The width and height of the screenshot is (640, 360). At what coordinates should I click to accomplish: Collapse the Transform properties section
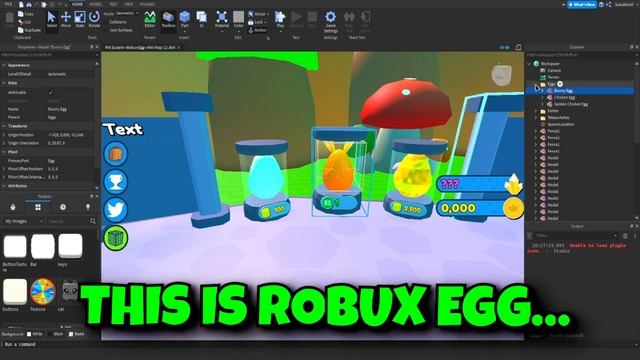(x=4, y=126)
